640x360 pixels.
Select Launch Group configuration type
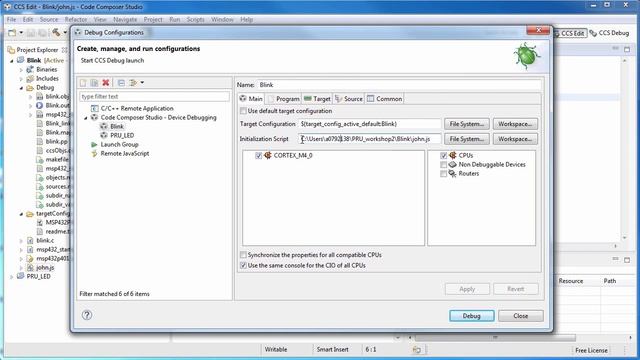pos(119,144)
